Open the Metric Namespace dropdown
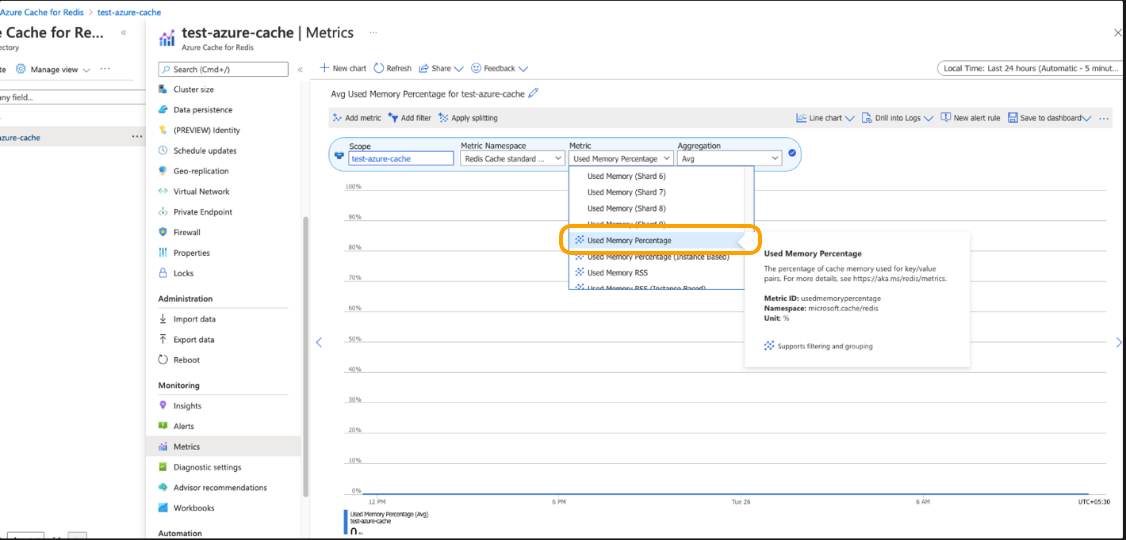 point(513,159)
